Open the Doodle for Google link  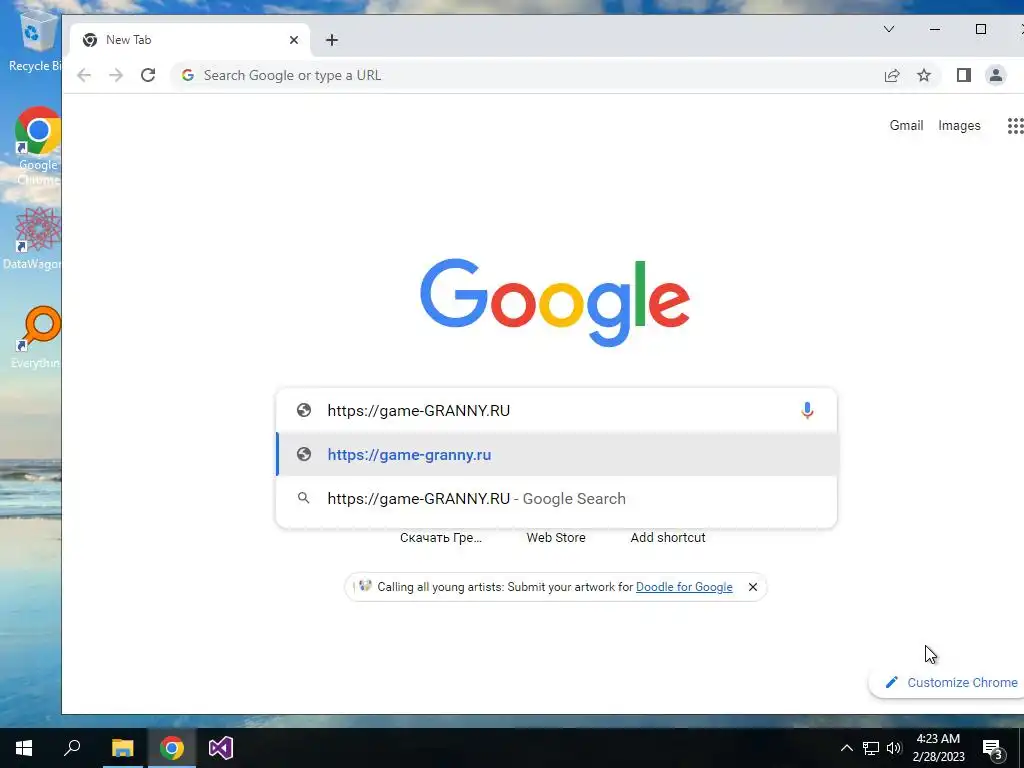click(684, 587)
